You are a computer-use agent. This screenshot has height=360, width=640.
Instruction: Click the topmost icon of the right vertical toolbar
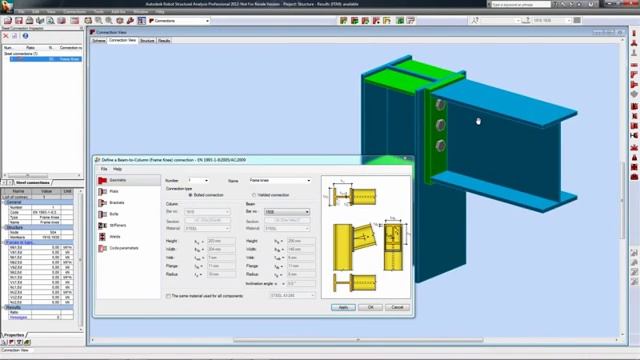634,33
